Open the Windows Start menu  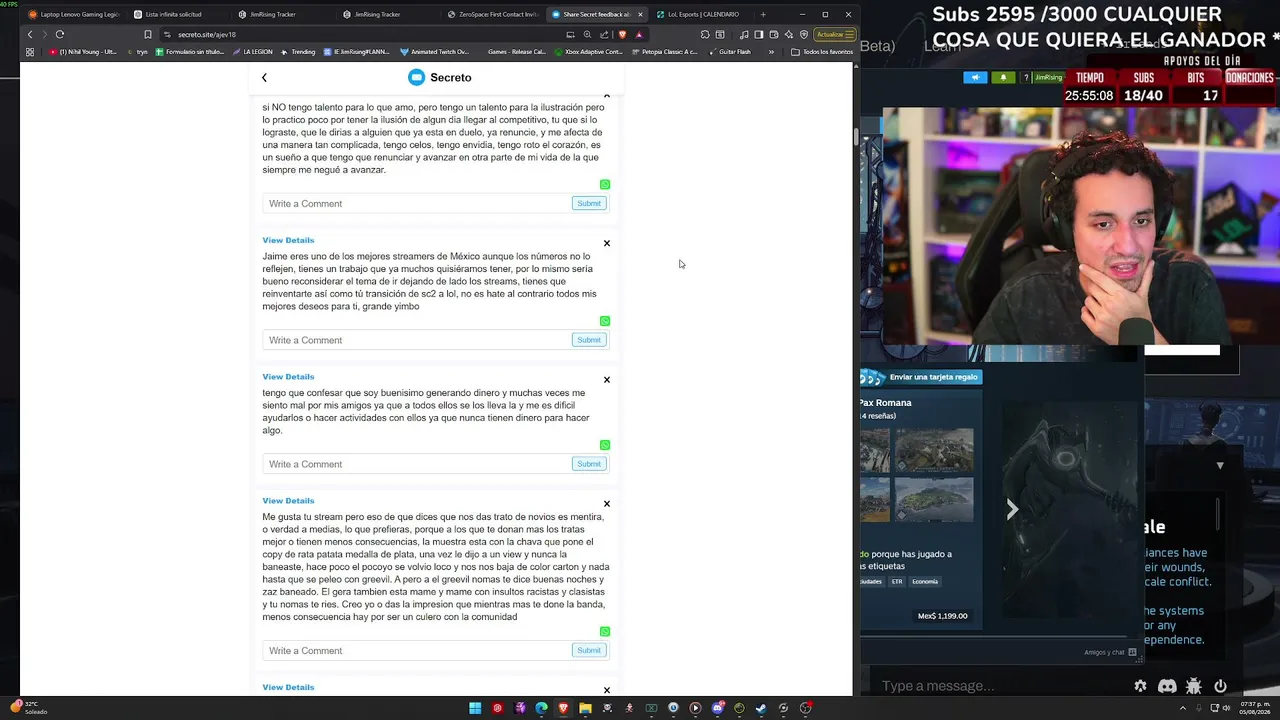[x=475, y=708]
